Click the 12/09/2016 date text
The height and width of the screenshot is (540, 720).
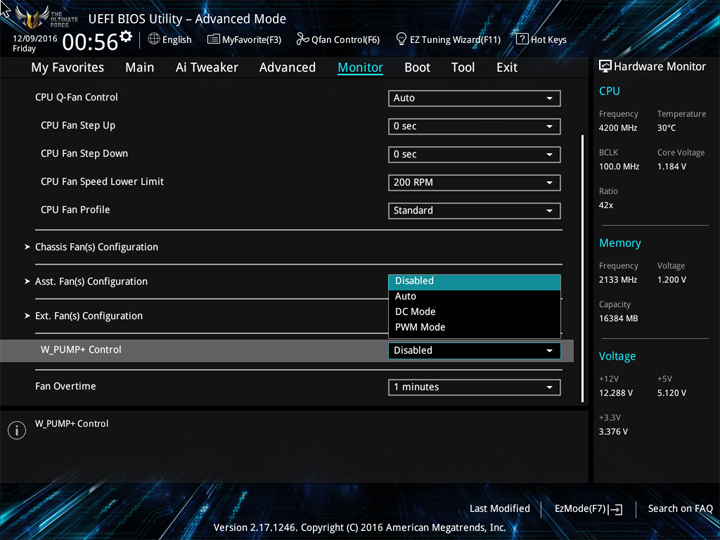pyautogui.click(x=35, y=39)
